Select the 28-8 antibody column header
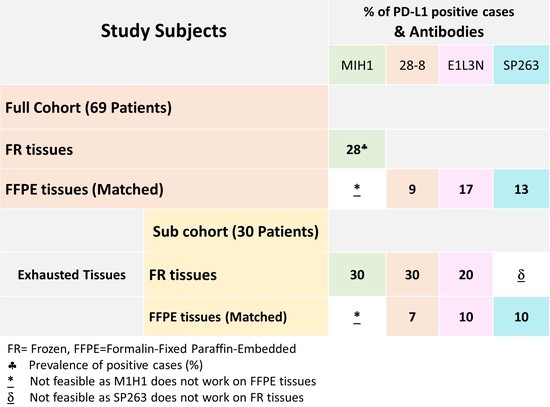Image resolution: width=550 pixels, height=407 pixels. pos(412,65)
